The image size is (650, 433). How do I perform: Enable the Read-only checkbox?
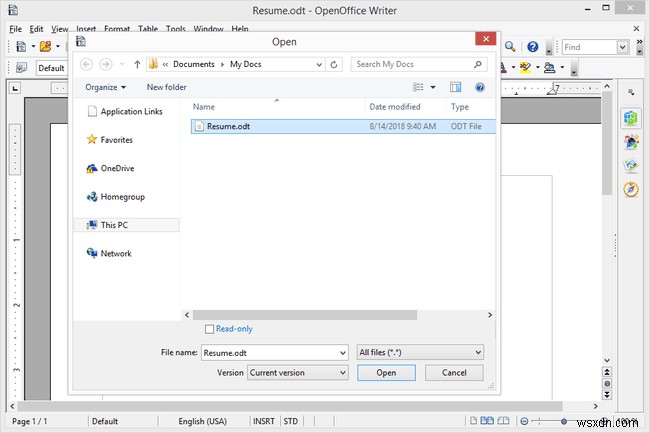pyautogui.click(x=209, y=329)
